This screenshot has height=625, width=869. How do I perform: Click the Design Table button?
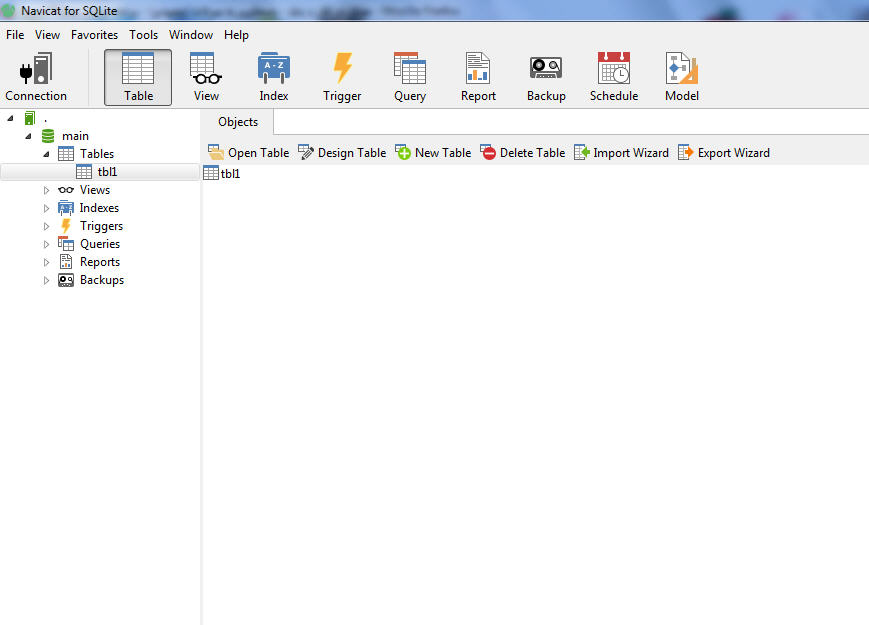(x=342, y=153)
